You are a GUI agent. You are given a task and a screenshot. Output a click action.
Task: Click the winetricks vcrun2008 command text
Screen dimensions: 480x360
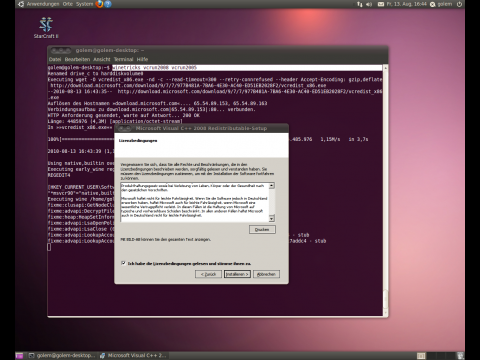pos(155,68)
